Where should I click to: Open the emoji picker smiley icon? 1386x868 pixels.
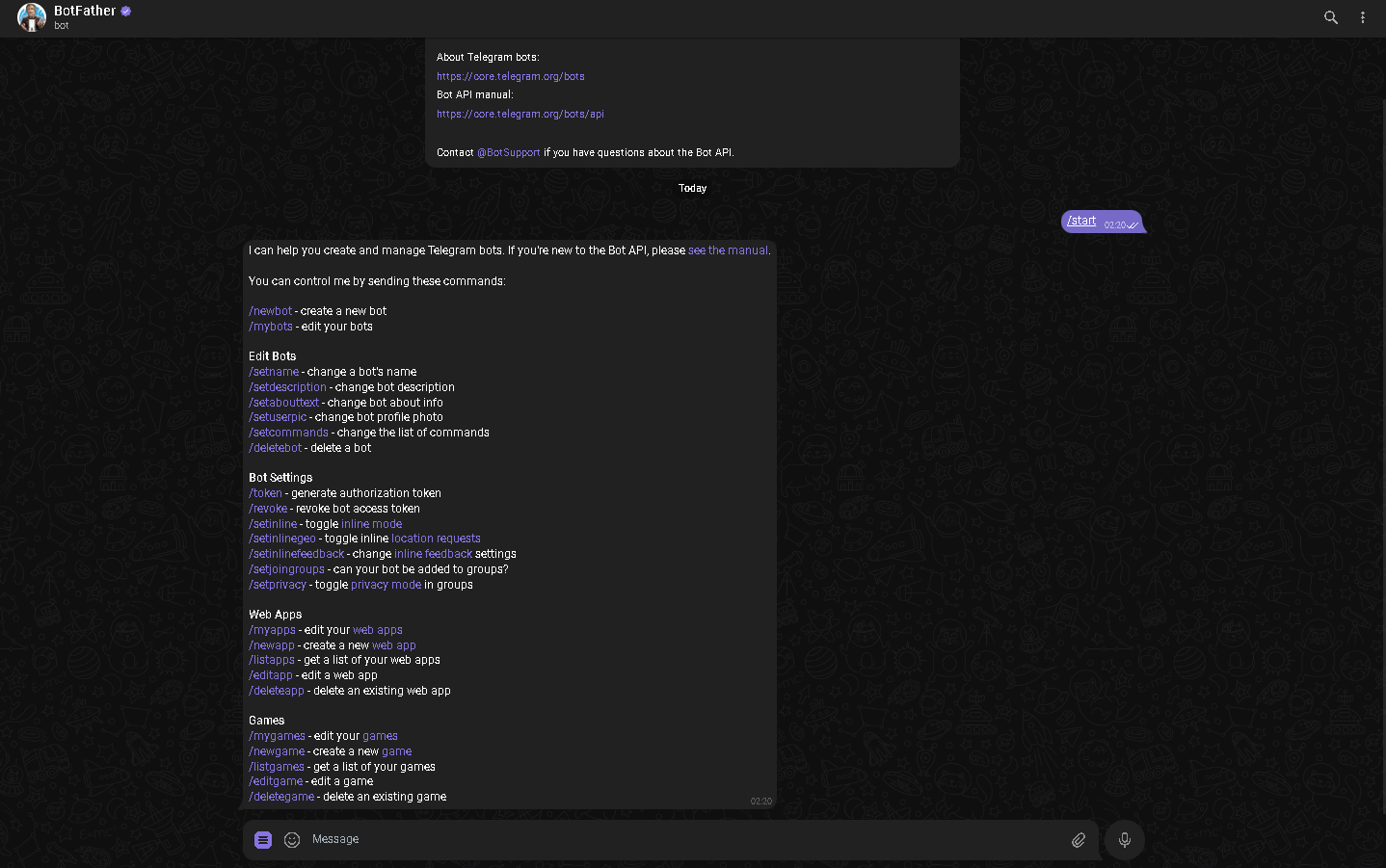click(292, 840)
